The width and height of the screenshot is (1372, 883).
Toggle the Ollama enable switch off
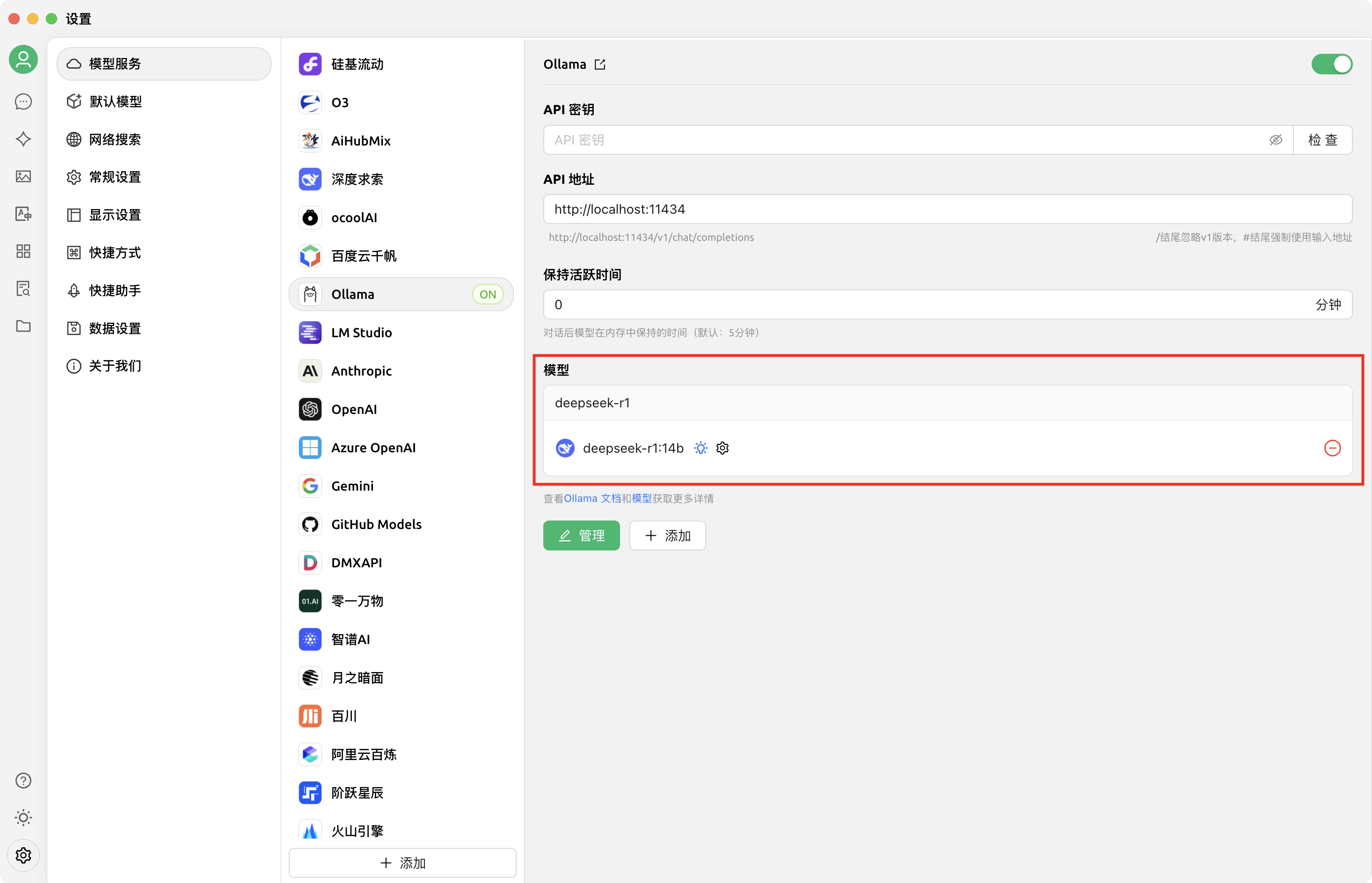pyautogui.click(x=1332, y=64)
